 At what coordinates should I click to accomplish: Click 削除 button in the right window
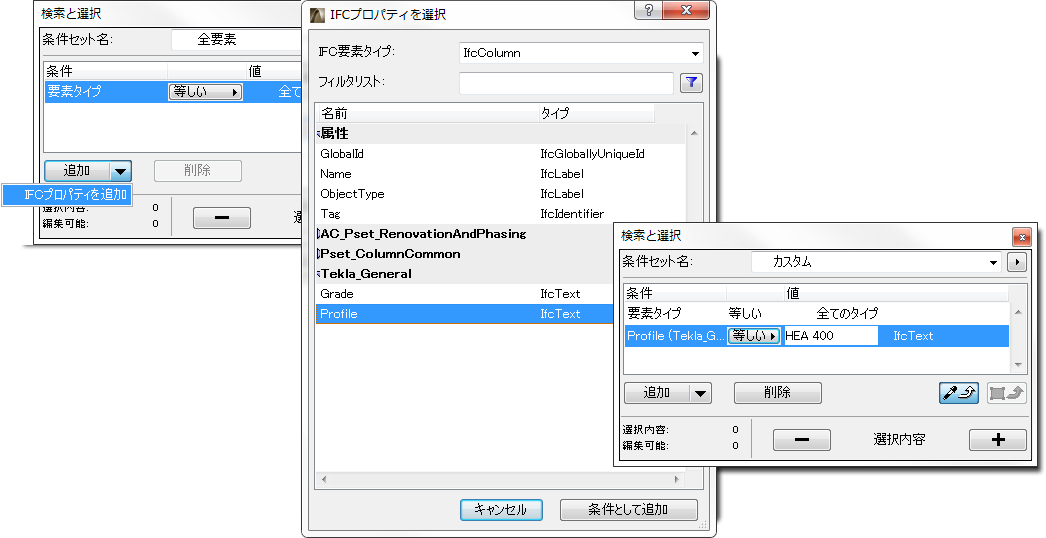[778, 393]
